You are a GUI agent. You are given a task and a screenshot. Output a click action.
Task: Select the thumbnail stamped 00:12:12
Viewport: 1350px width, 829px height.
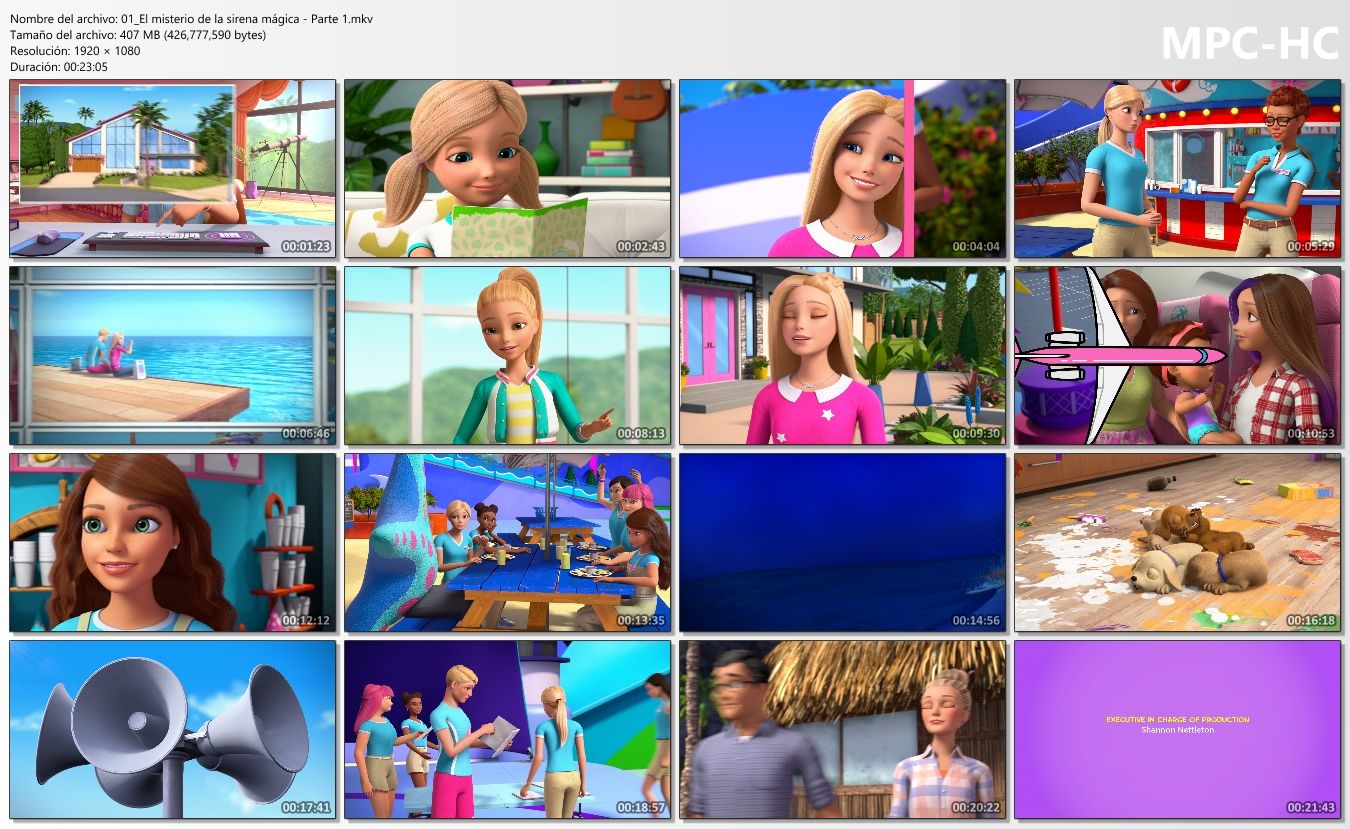(173, 543)
